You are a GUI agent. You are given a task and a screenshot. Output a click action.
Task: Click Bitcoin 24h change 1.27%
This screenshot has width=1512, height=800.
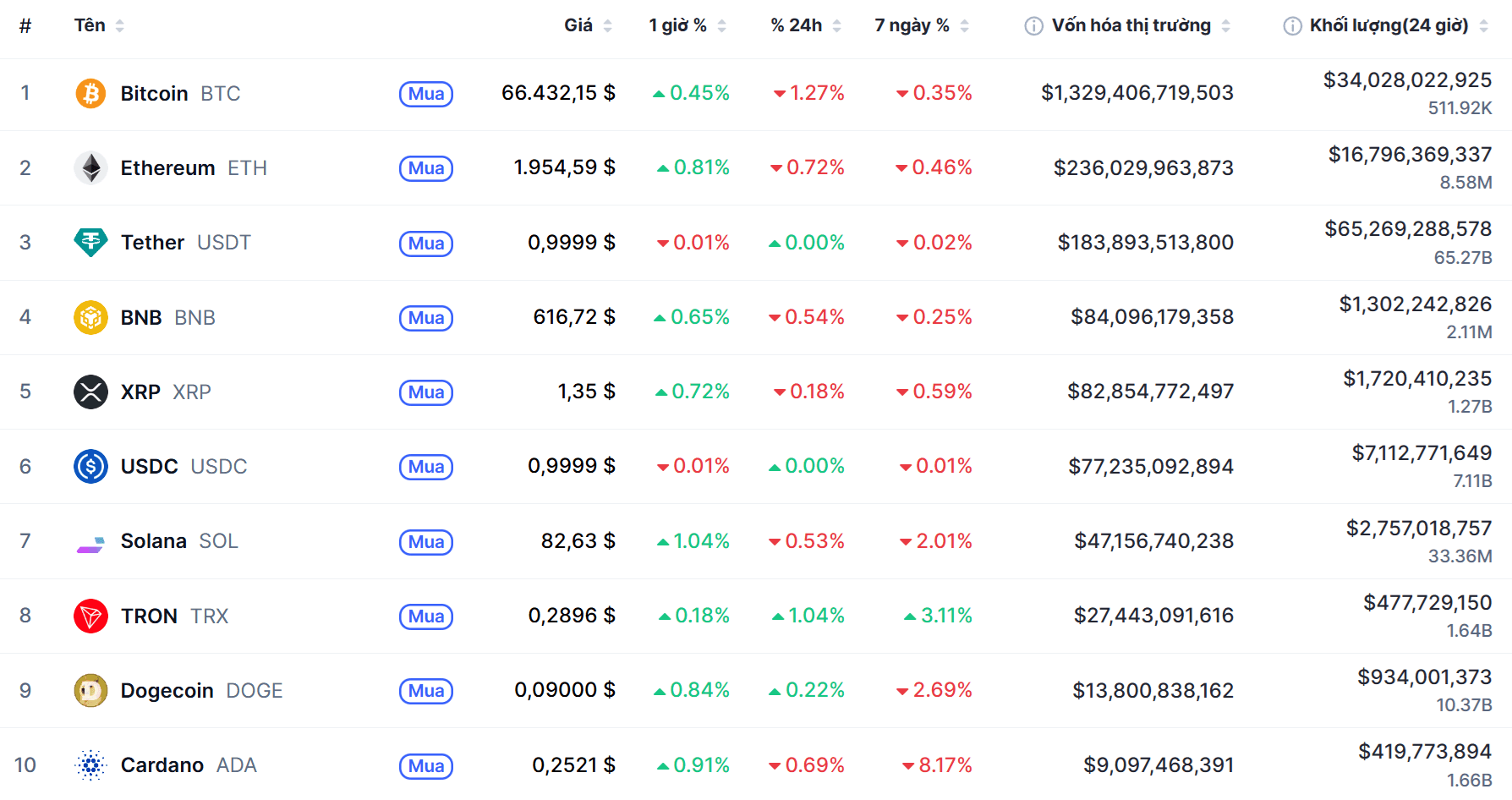809,93
